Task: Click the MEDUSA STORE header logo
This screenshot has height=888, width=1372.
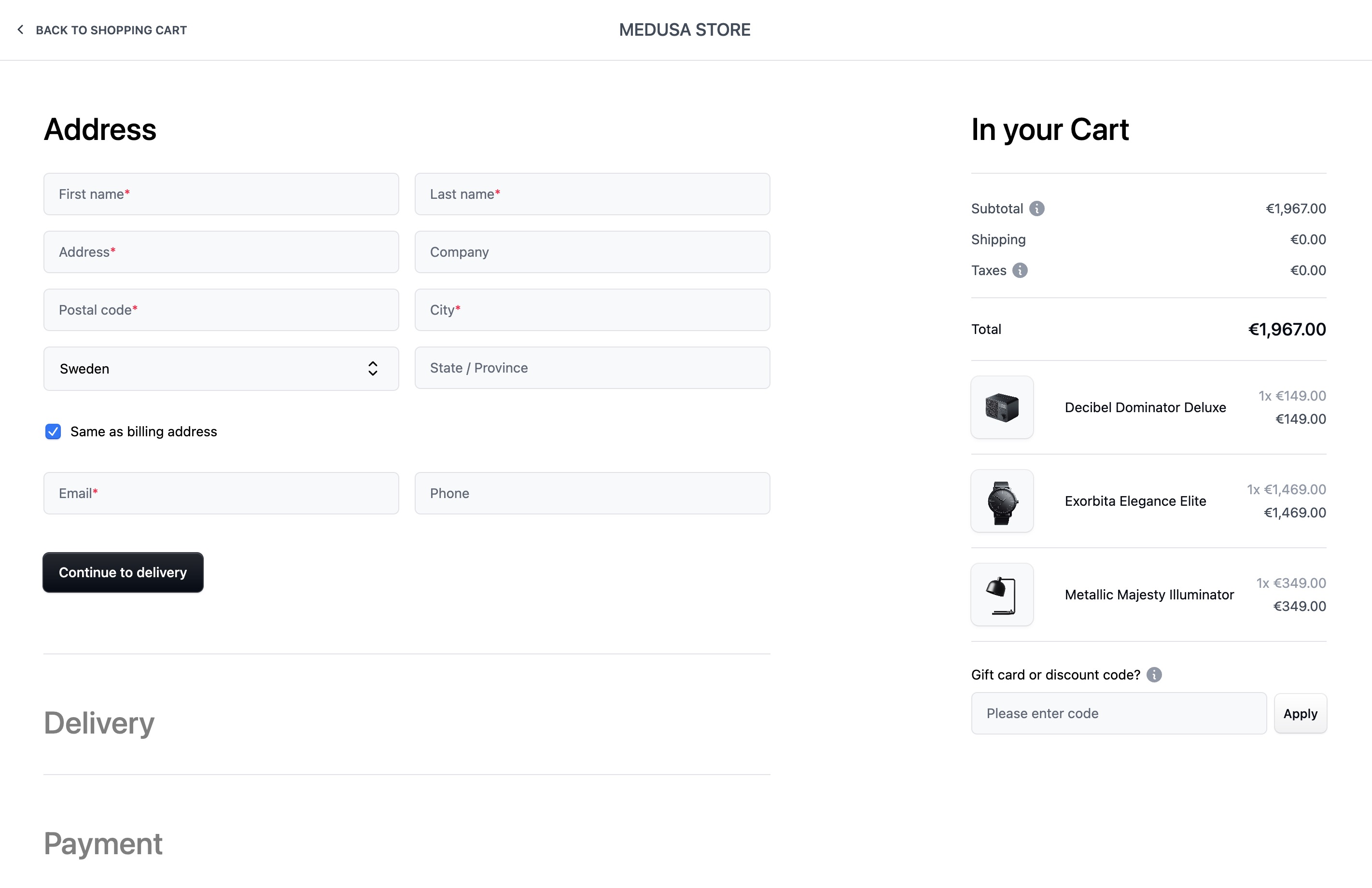Action: [685, 29]
